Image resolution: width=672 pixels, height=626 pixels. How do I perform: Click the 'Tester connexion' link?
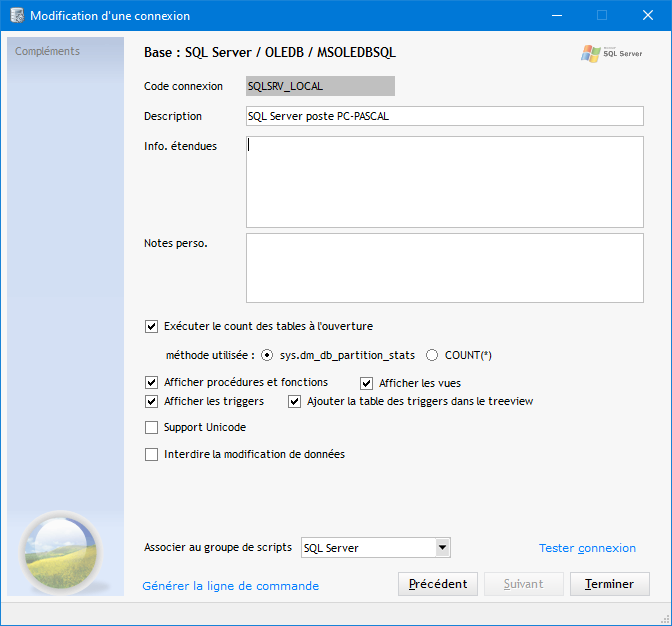click(x=587, y=548)
